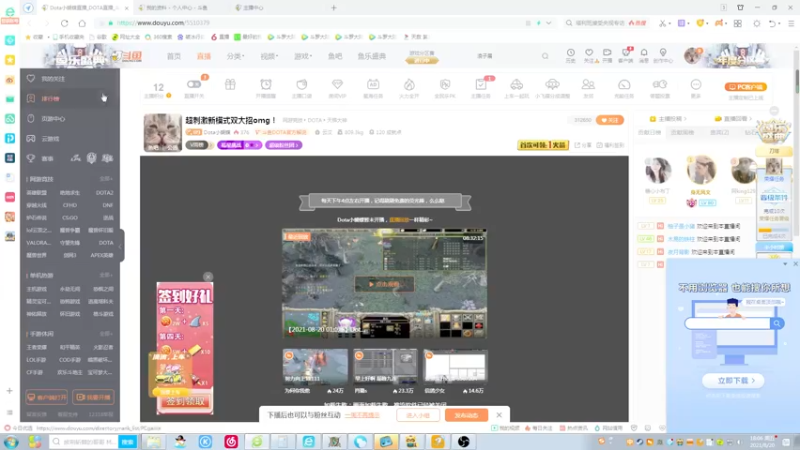Click the car icon in streamer toolbar
This screenshot has height=450, width=800.
516,84
